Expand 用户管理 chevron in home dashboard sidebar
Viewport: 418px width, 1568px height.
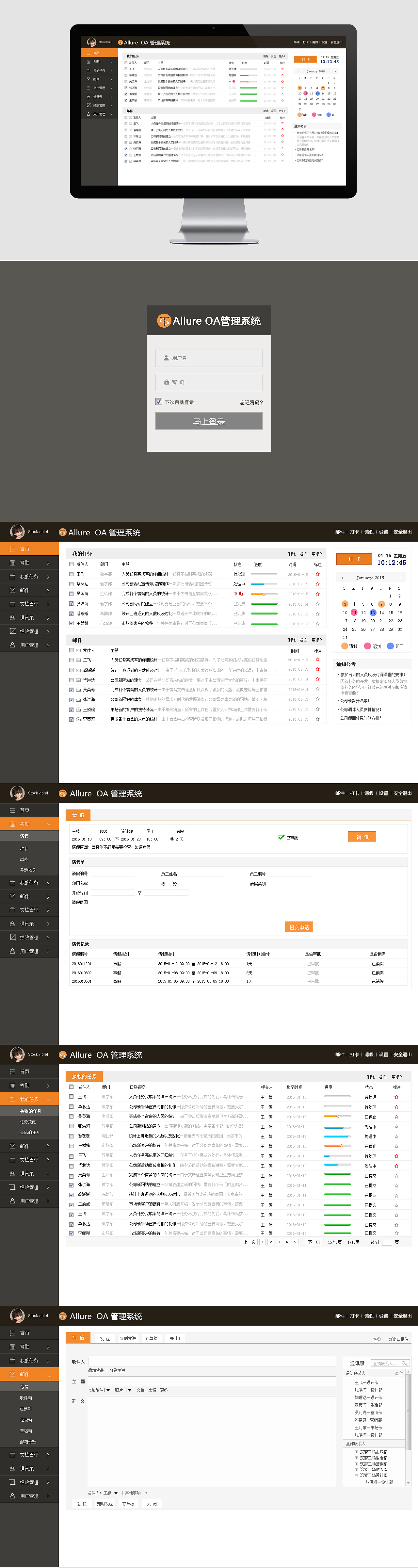[x=48, y=645]
